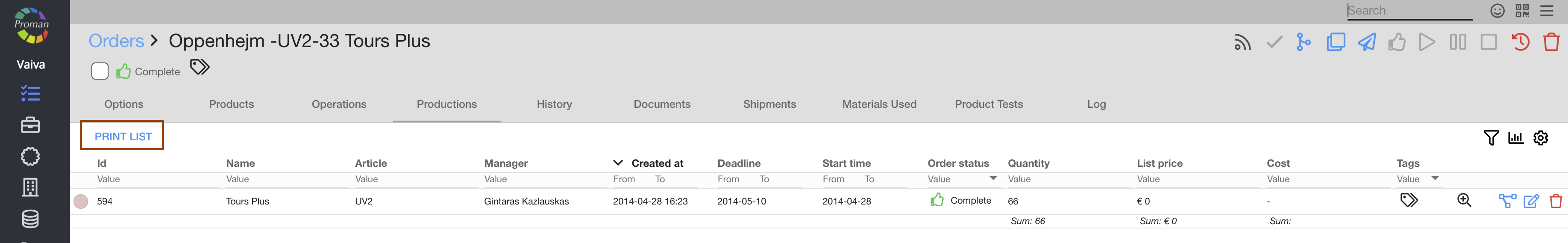Click the RSS feed icon in toolbar
Screen dimensions: 1568x243
pos(1242,43)
